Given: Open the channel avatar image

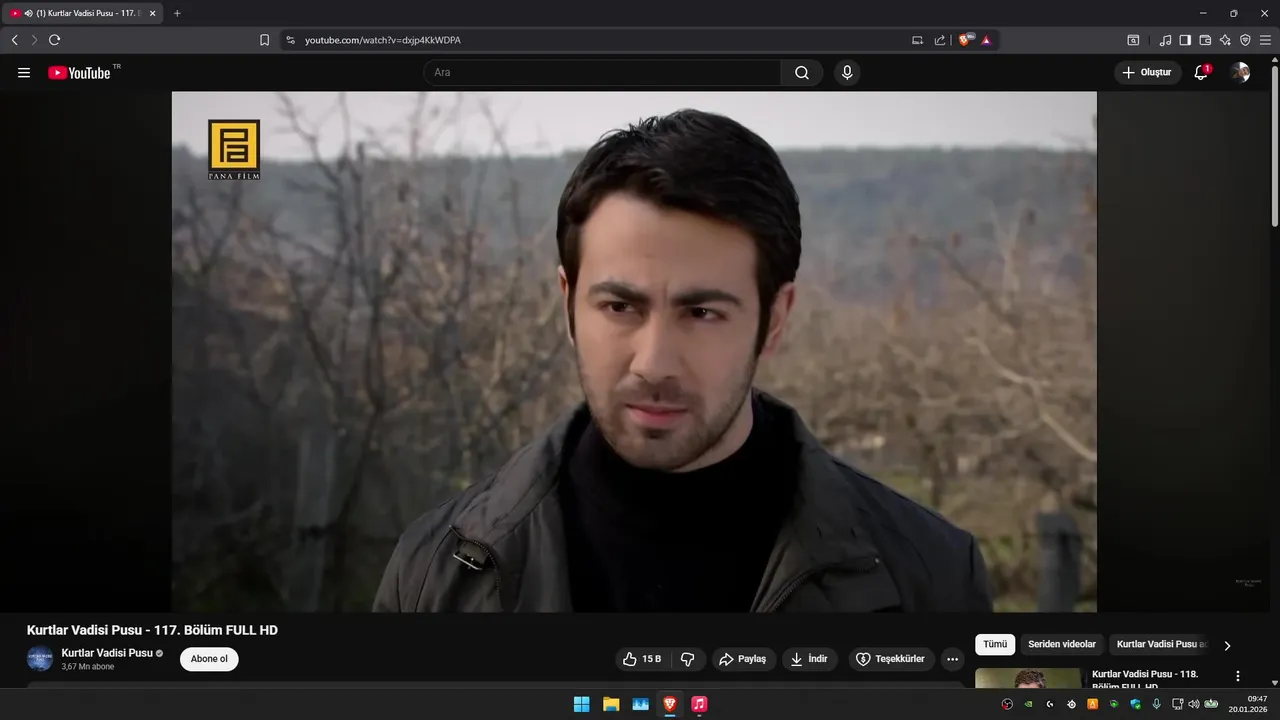Looking at the screenshot, I should point(40,659).
